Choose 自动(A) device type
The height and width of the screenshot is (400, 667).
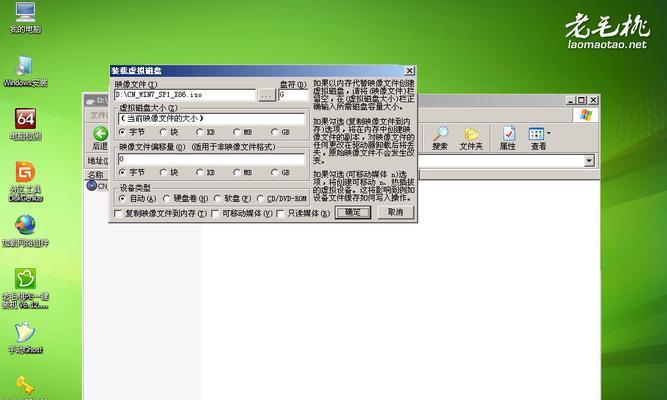[123, 198]
